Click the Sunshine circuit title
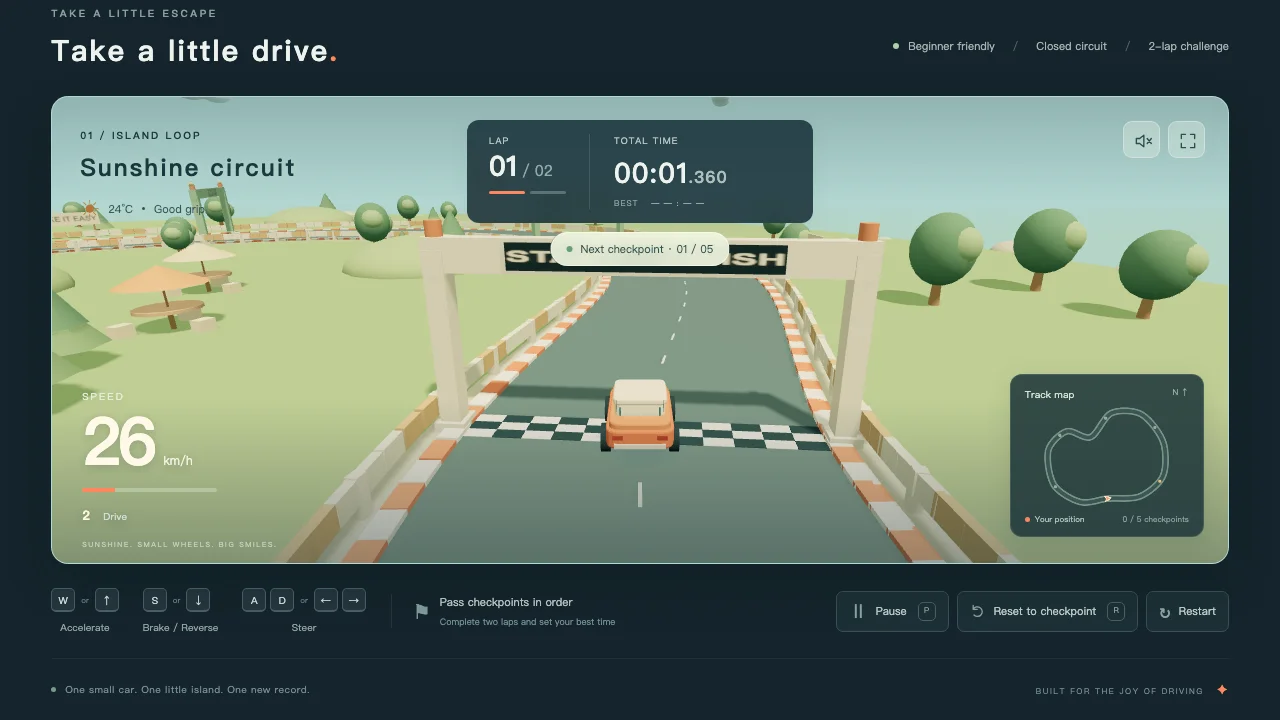This screenshot has height=720, width=1280. click(x=188, y=167)
